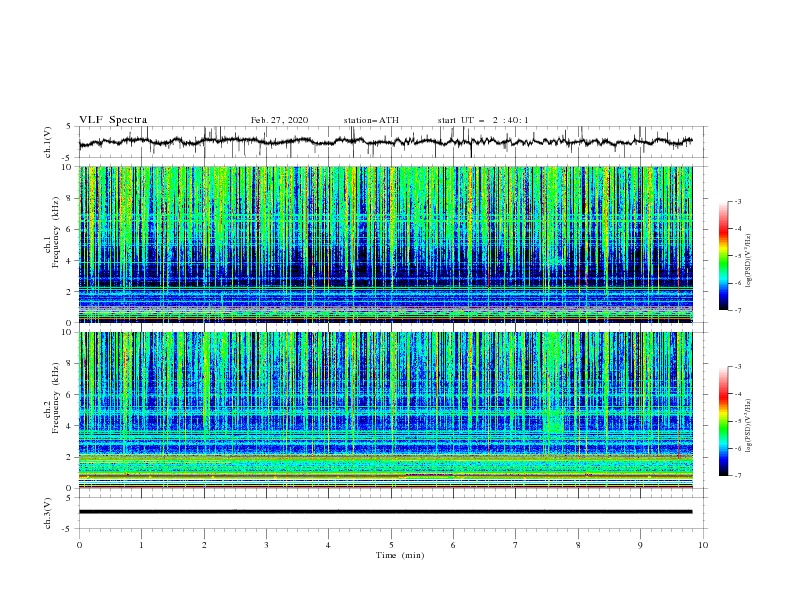Click the "6" tick on the time axis
This screenshot has width=792, height=612.
[453, 545]
